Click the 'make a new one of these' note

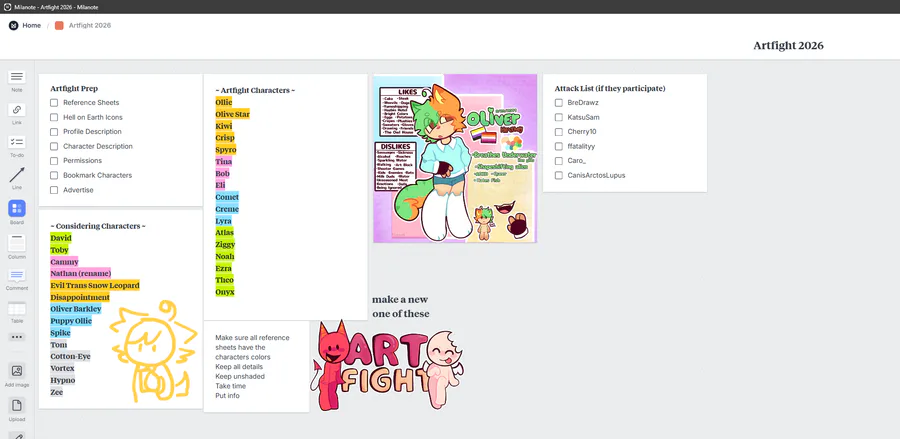coord(401,306)
